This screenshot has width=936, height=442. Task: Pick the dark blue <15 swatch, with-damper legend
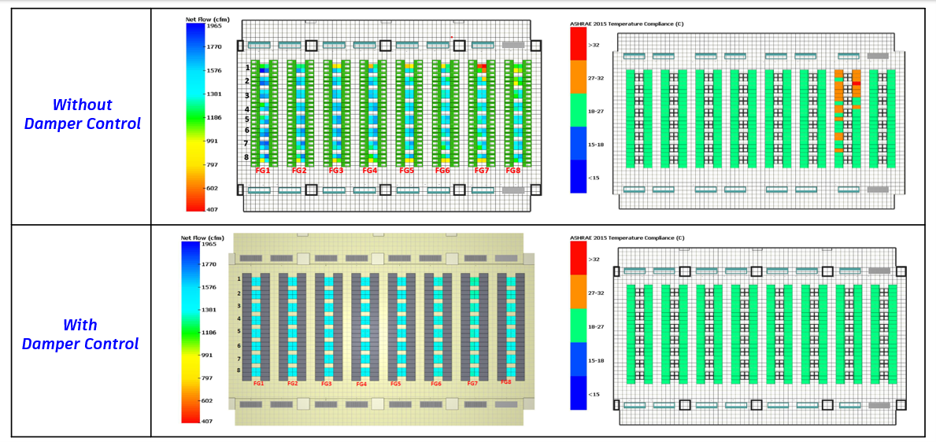(578, 392)
